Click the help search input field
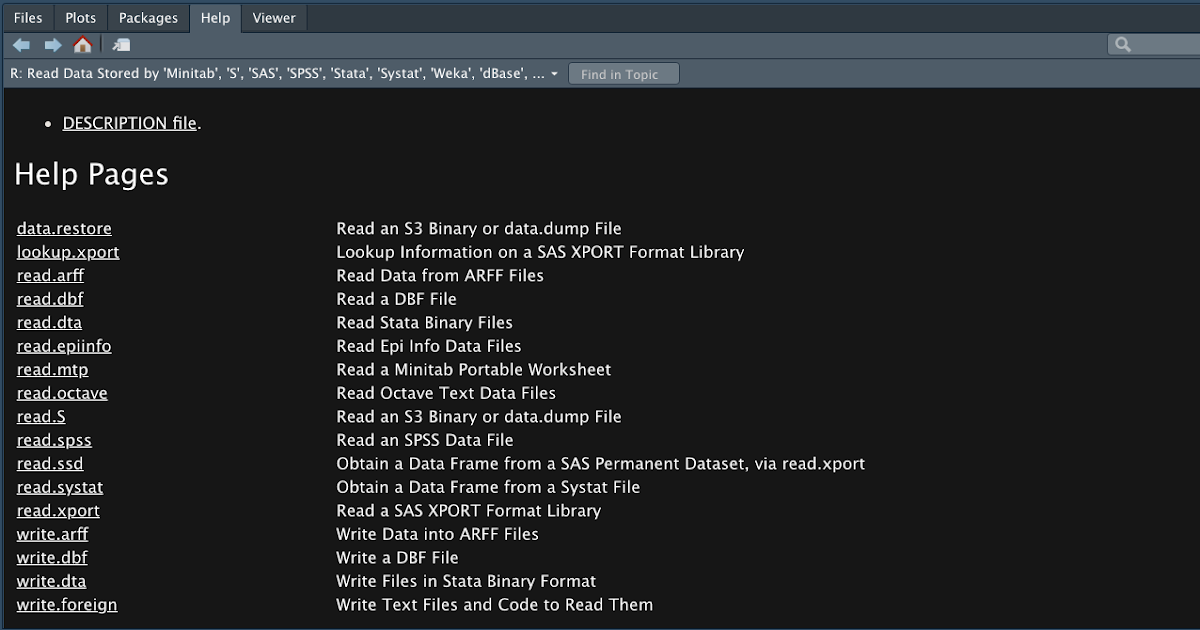The image size is (1200, 630). pos(1160,44)
